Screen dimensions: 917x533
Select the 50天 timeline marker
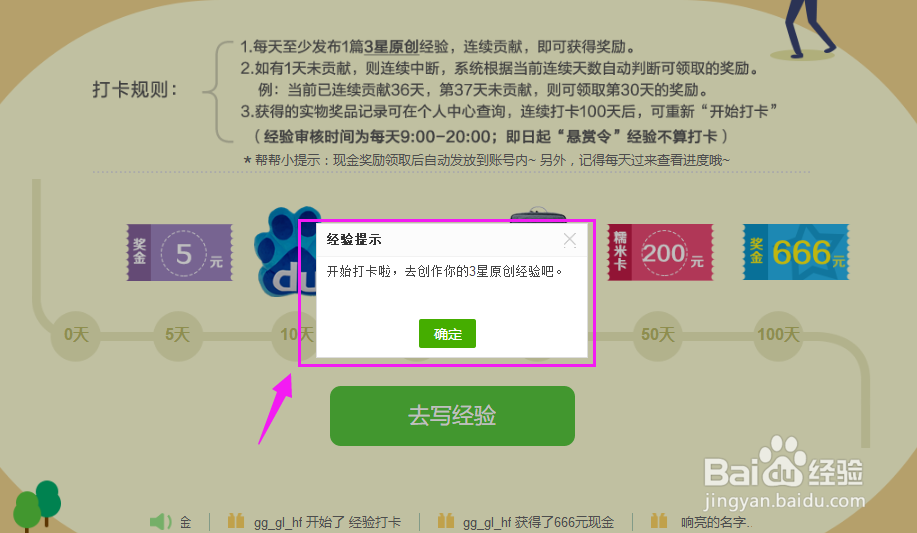tap(658, 335)
